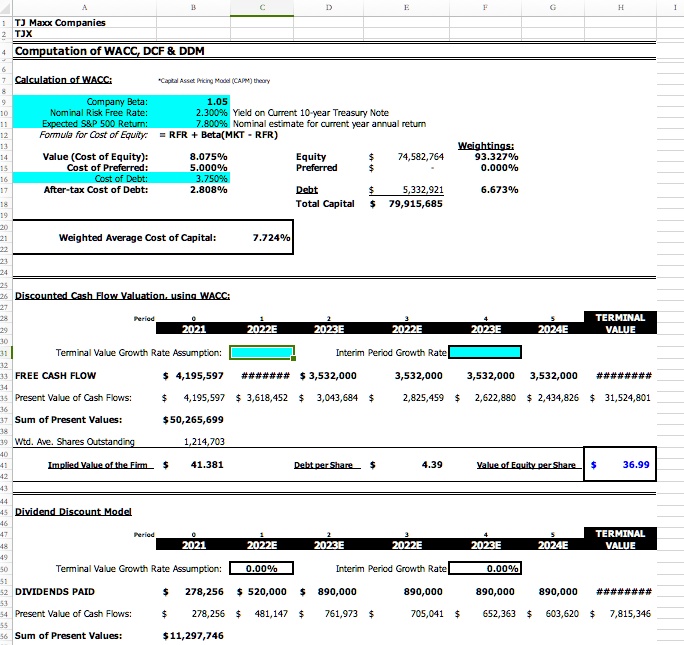Select column G header
This screenshot has height=645, width=684.
tap(553, 7)
